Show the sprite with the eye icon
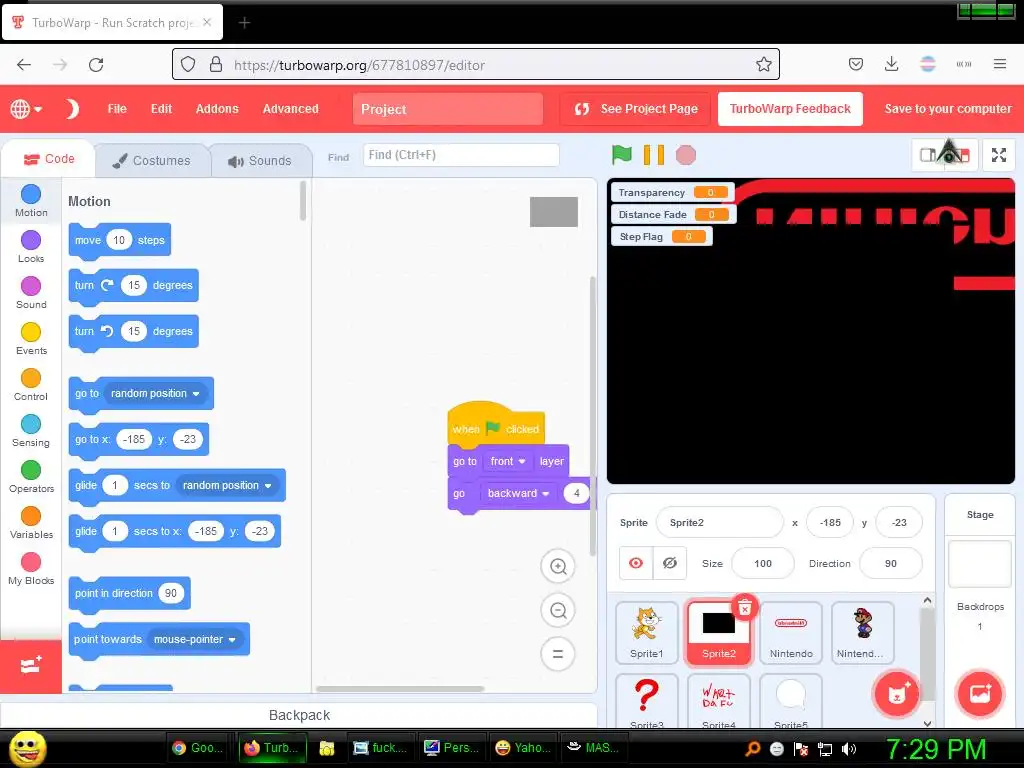Viewport: 1024px width, 768px height. pyautogui.click(x=636, y=563)
